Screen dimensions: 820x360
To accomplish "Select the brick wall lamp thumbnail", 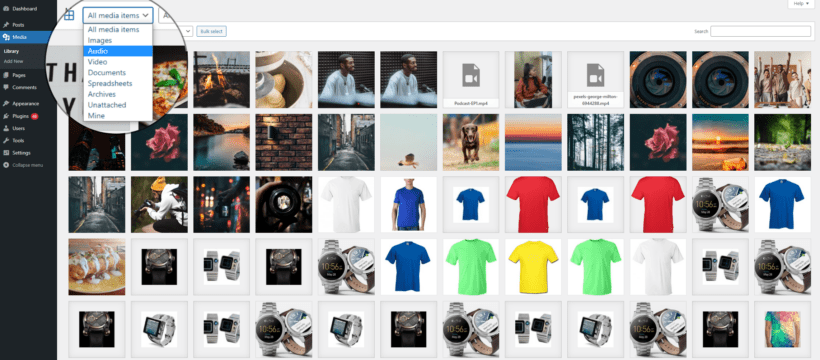I will pyautogui.click(x=284, y=142).
